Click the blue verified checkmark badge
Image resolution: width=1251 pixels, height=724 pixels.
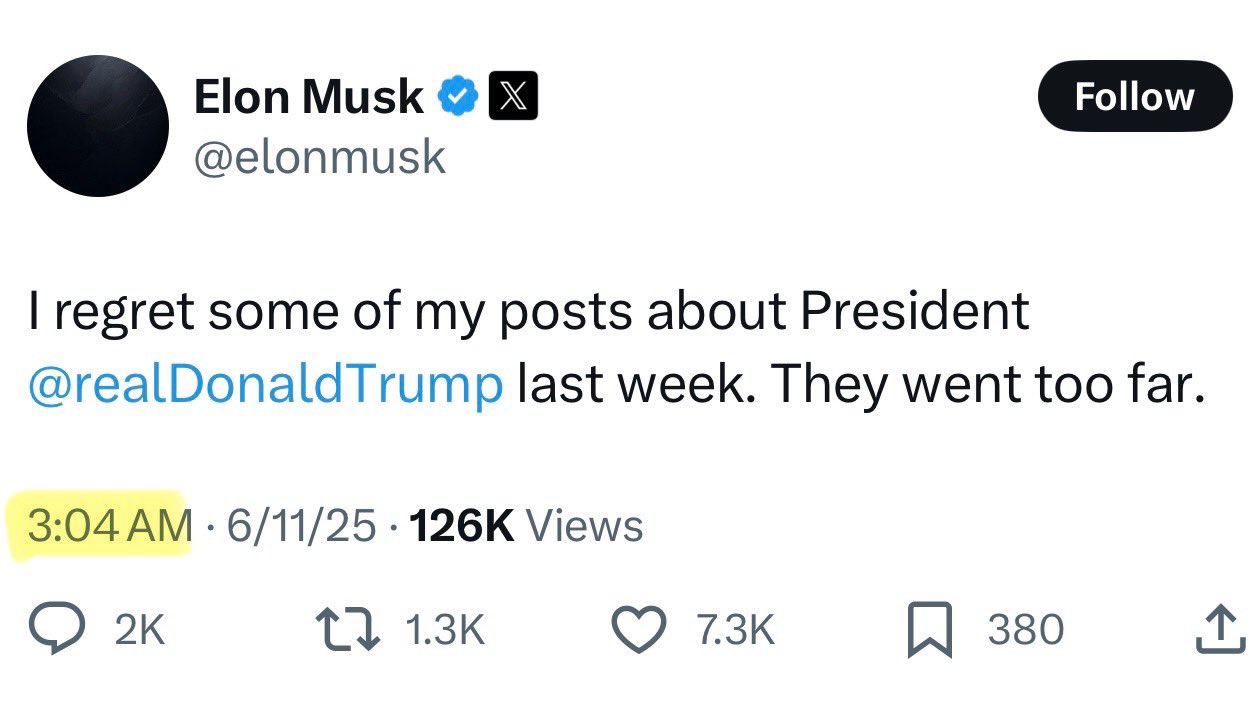point(459,97)
